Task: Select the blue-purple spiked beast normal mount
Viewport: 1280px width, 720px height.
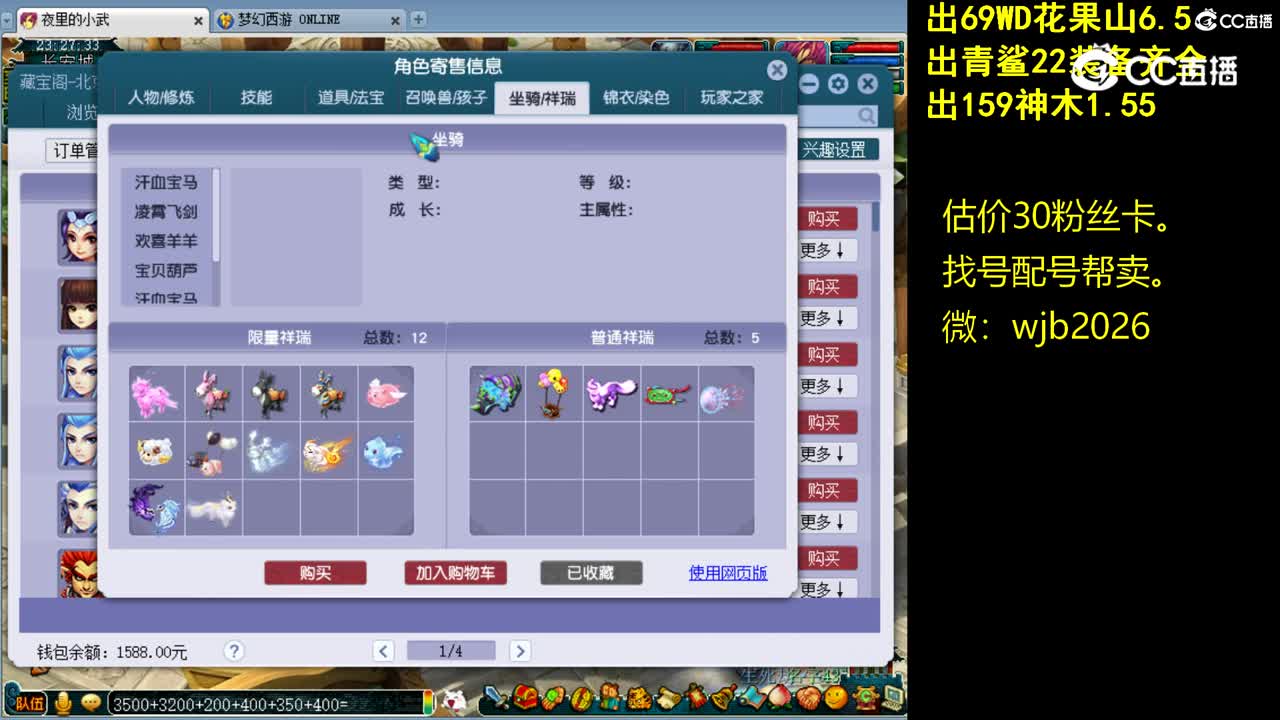Action: coord(497,393)
